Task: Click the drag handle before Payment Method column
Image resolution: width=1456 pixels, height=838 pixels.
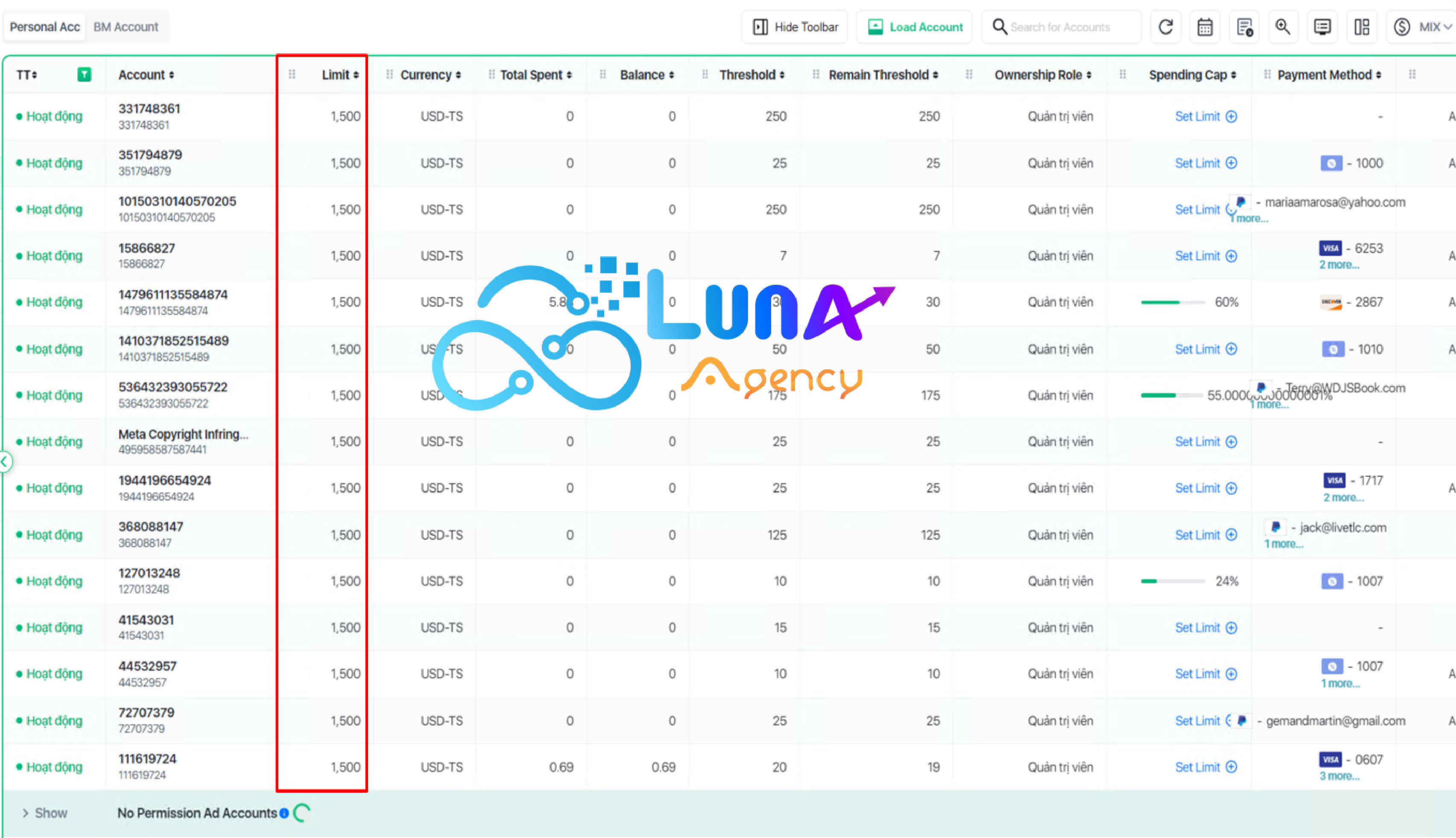Action: click(x=1267, y=74)
